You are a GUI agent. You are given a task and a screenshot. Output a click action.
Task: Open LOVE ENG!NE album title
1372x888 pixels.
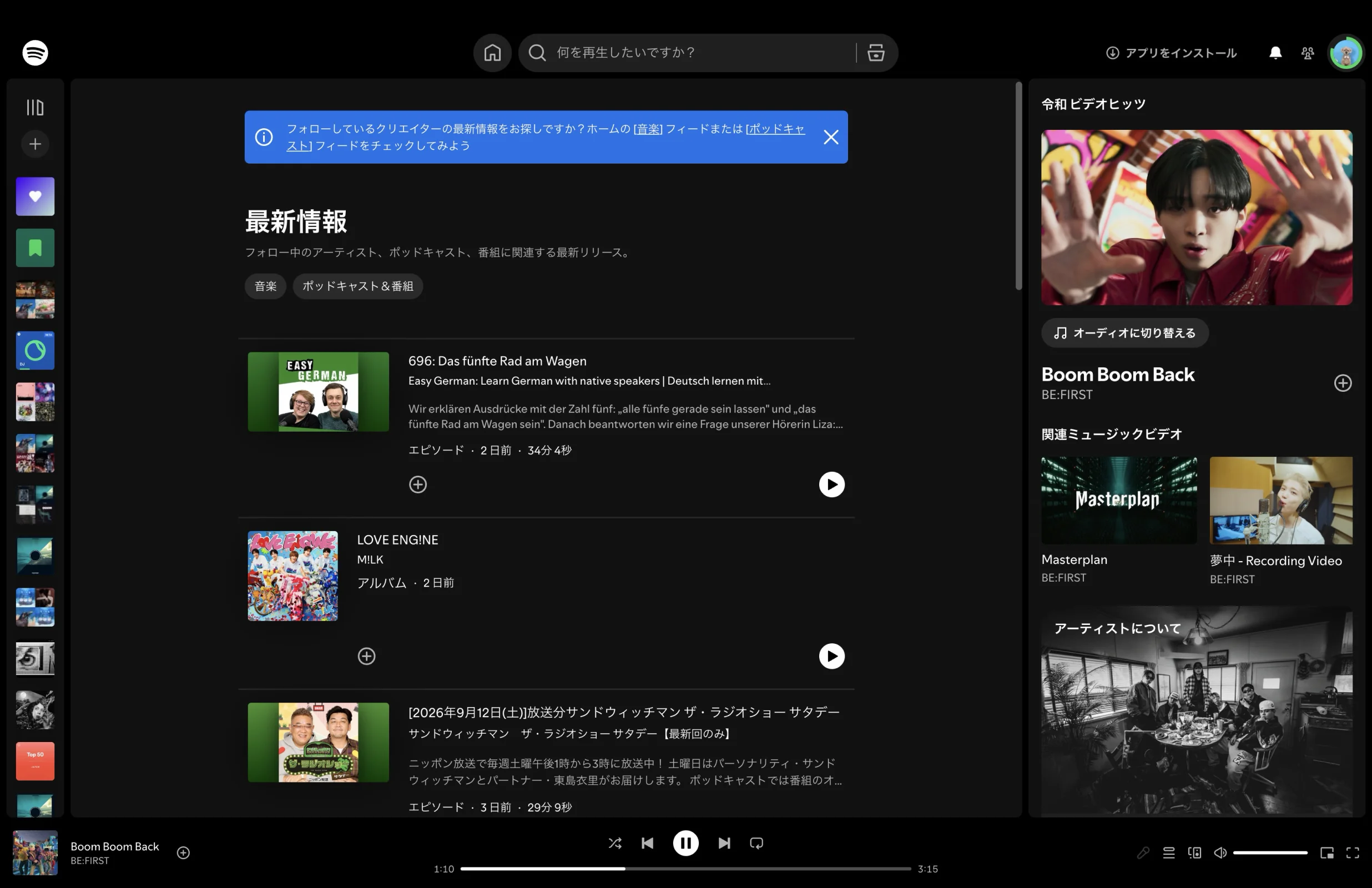397,539
